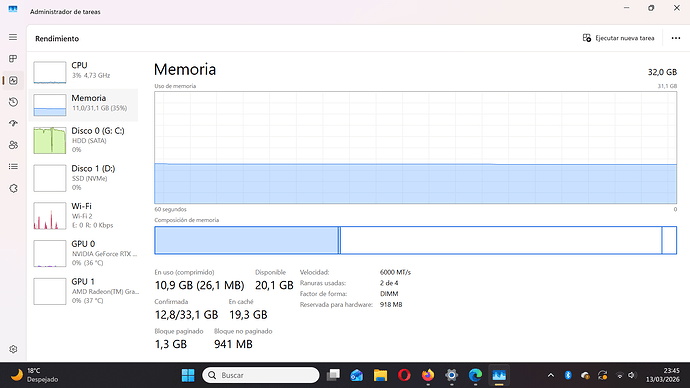Open the clock showing 23:45
This screenshot has width=690, height=388.
[x=662, y=375]
